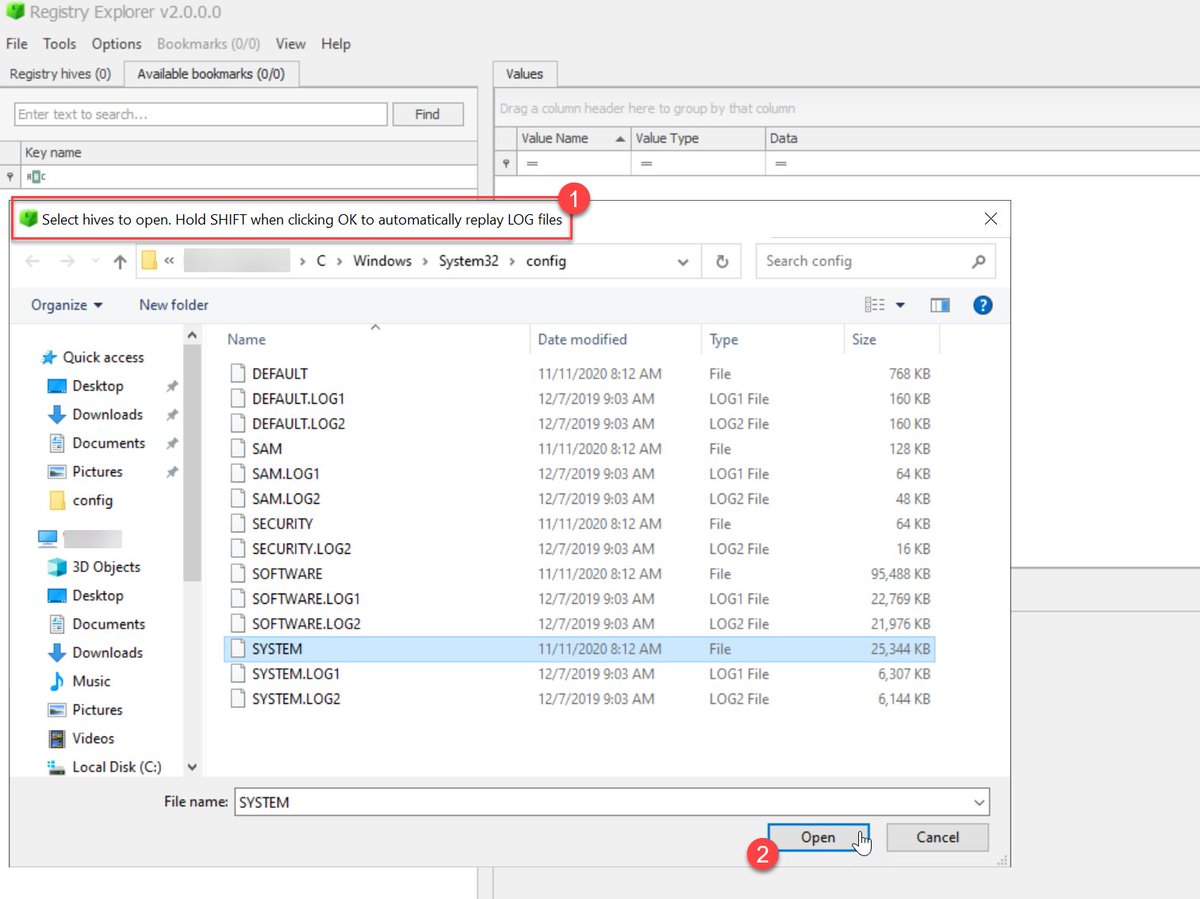This screenshot has width=1200, height=899.
Task: Open the recent locations dropdown arrow
Action: point(96,262)
